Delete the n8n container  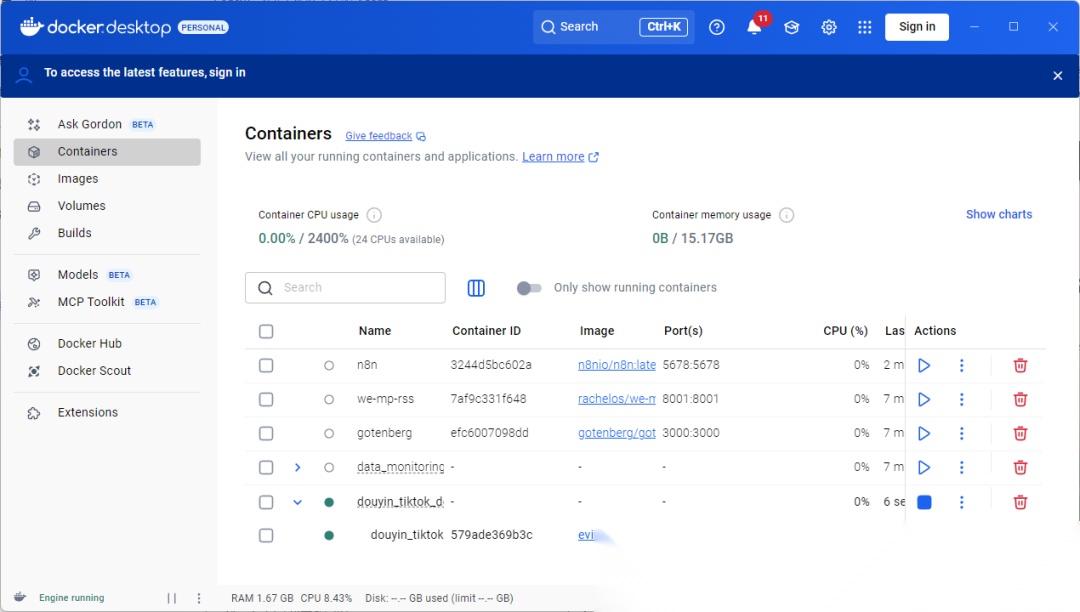pyautogui.click(x=1020, y=366)
